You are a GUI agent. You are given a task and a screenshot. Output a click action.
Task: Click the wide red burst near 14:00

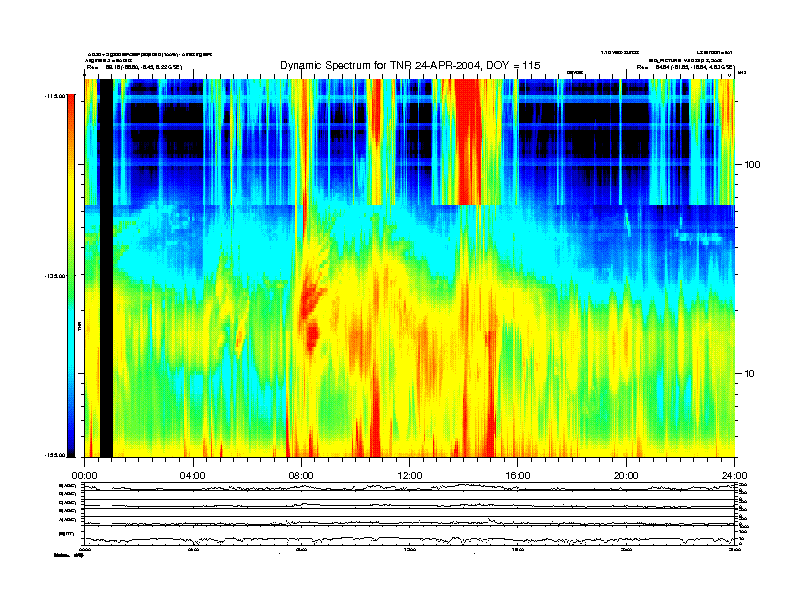469,142
